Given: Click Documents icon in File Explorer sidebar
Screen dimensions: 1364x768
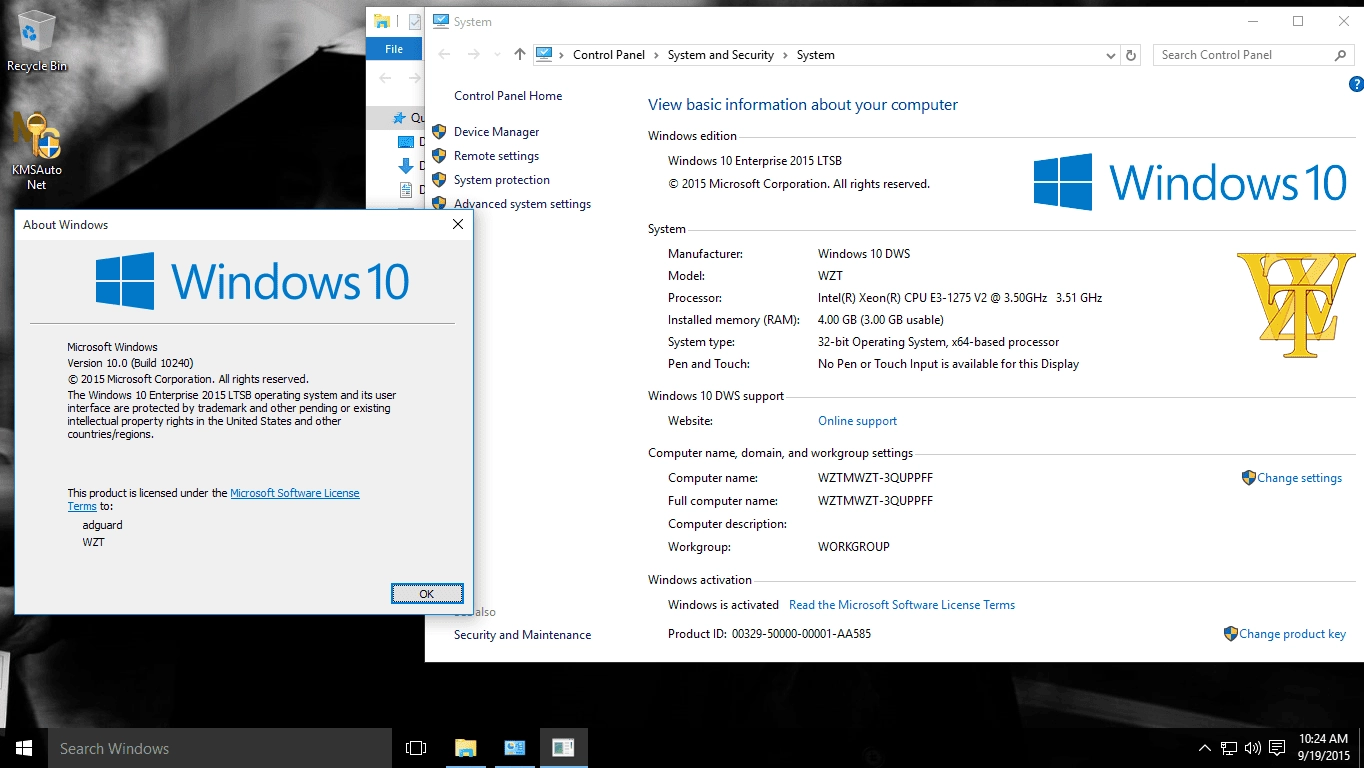Looking at the screenshot, I should (406, 189).
